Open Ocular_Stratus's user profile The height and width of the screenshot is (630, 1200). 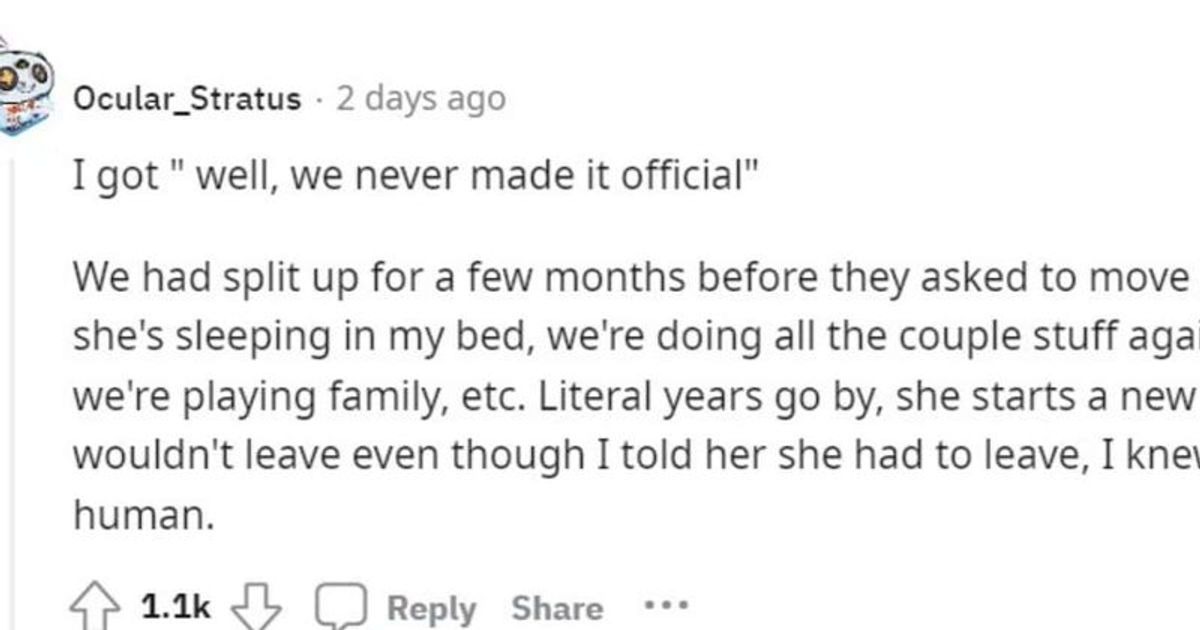(190, 98)
